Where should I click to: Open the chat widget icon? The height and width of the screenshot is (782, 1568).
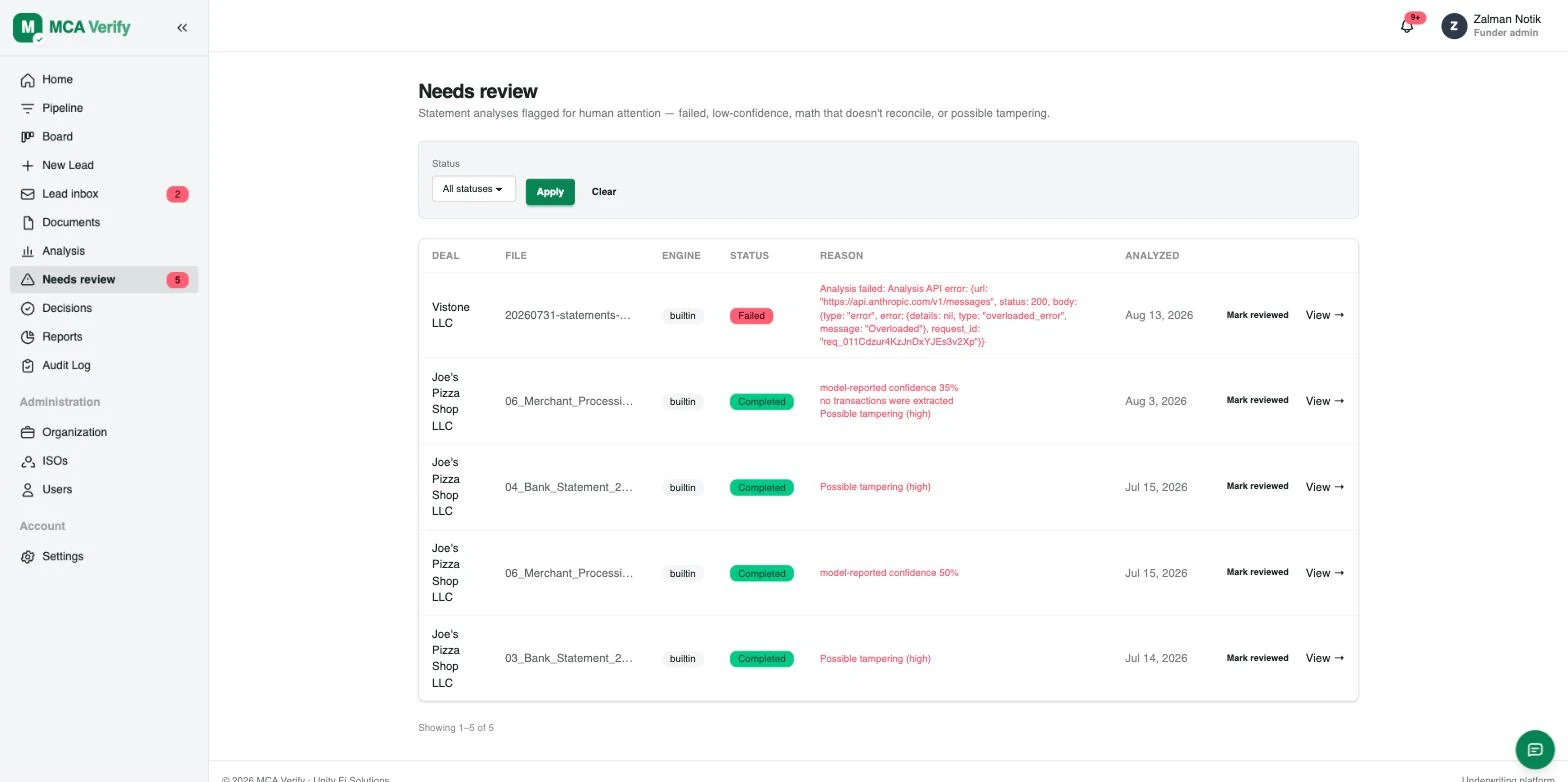click(1535, 749)
